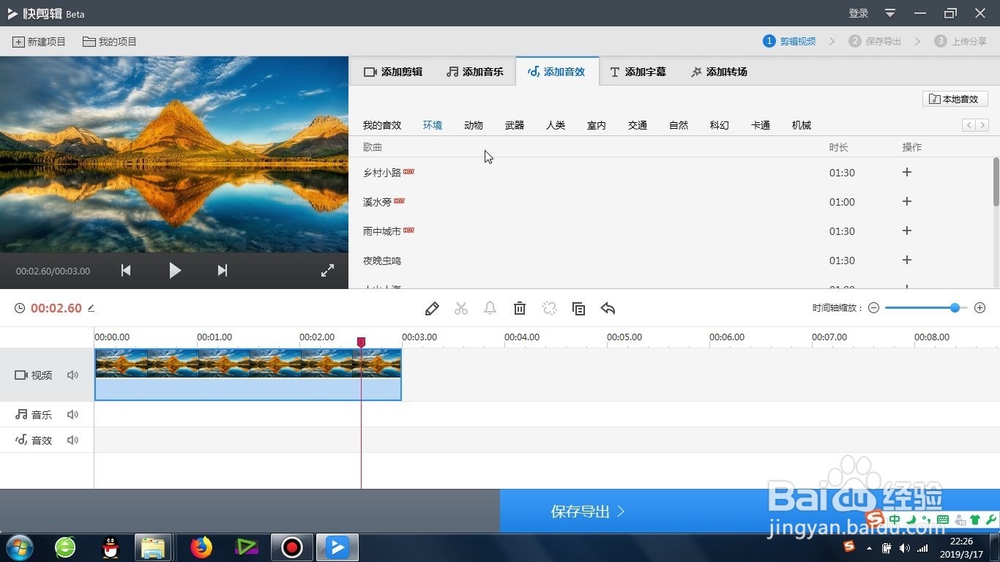This screenshot has width=1000, height=562.
Task: Jump to previous frame in preview
Action: coord(126,270)
